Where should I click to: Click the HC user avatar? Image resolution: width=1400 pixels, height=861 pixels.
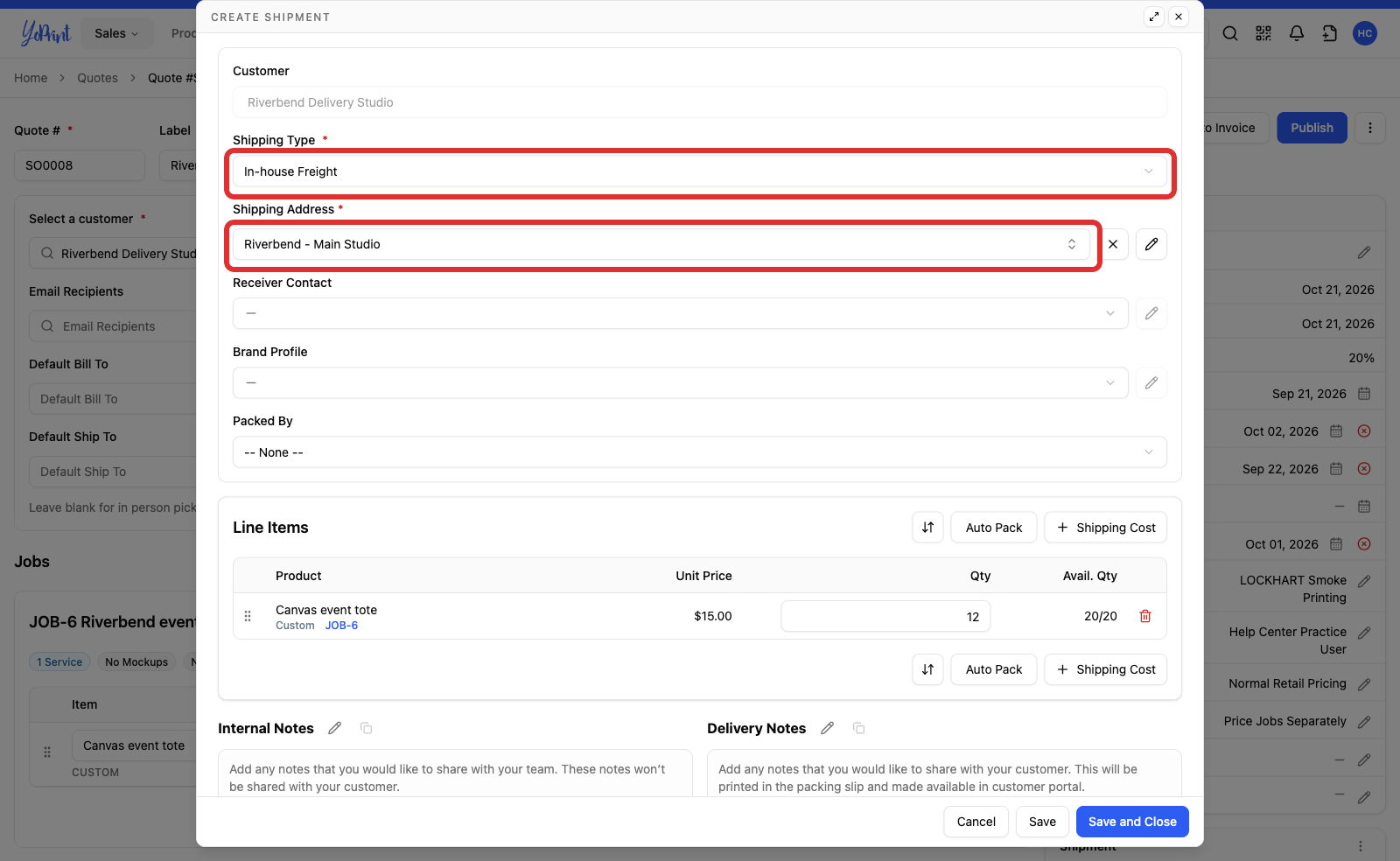click(1365, 33)
